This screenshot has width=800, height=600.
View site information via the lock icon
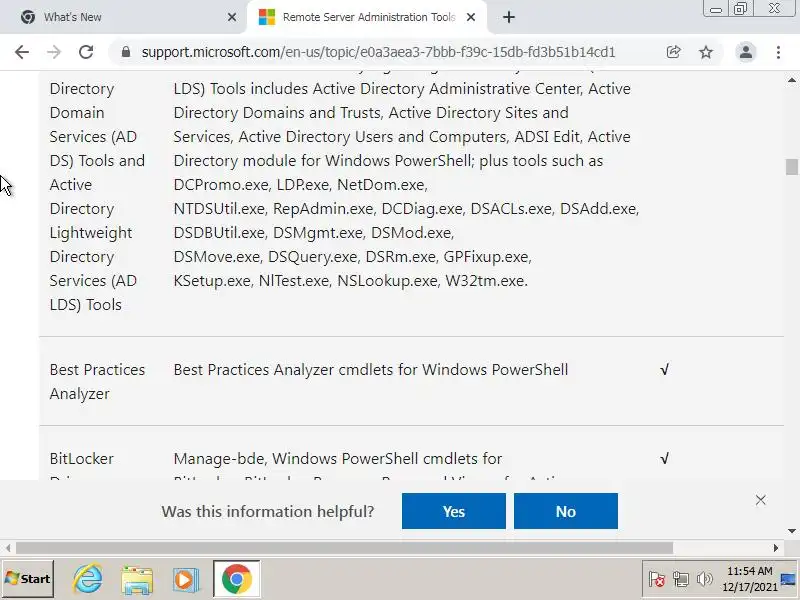(x=126, y=52)
